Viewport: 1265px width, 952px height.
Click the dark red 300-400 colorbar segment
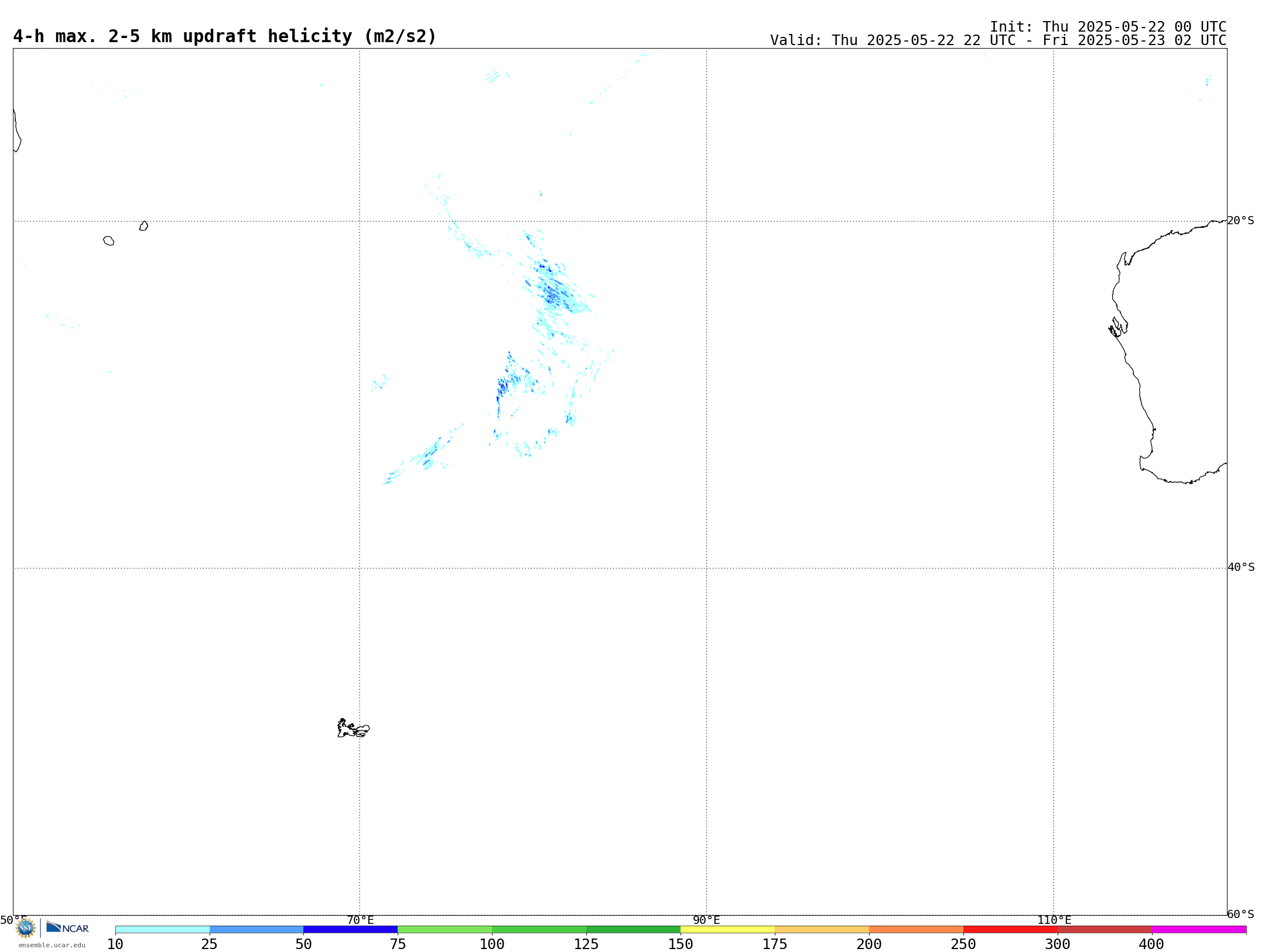[1105, 929]
